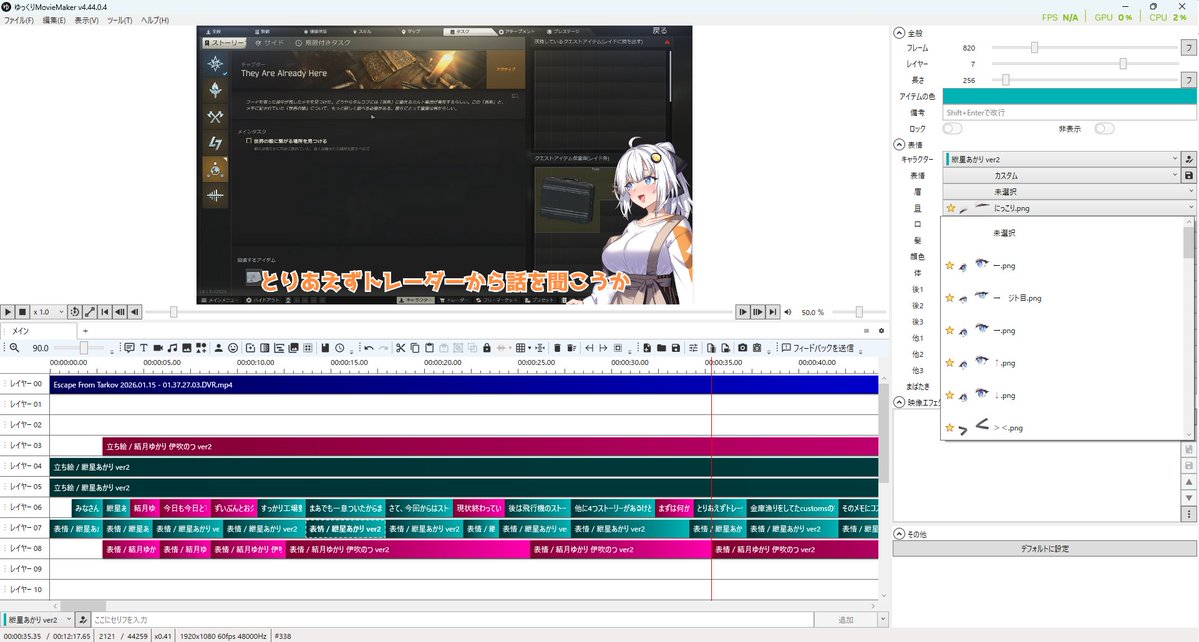1199x642 pixels.
Task: Close the 目 dropdown showing にっこり.png
Action: (1069, 208)
